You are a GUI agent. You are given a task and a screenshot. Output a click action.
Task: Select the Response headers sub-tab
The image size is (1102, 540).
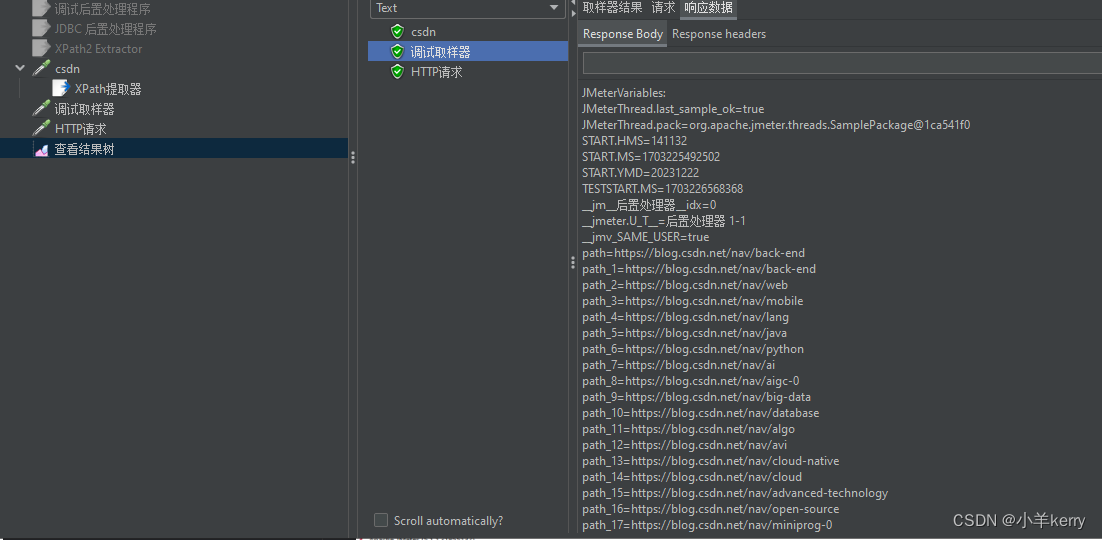point(719,34)
